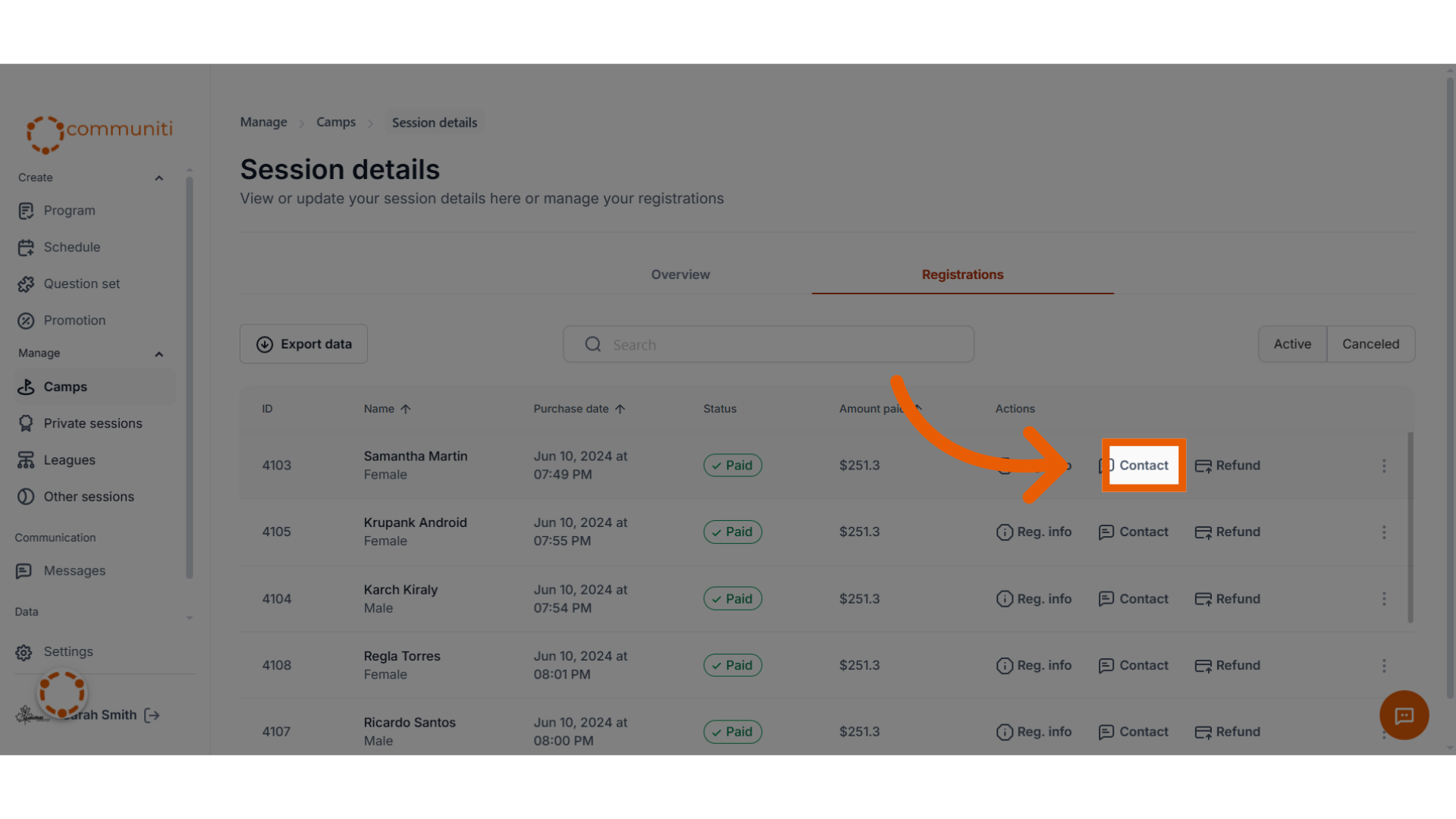Viewport: 1456px width, 819px height.
Task: Filter registrations by Canceled
Action: (1370, 344)
